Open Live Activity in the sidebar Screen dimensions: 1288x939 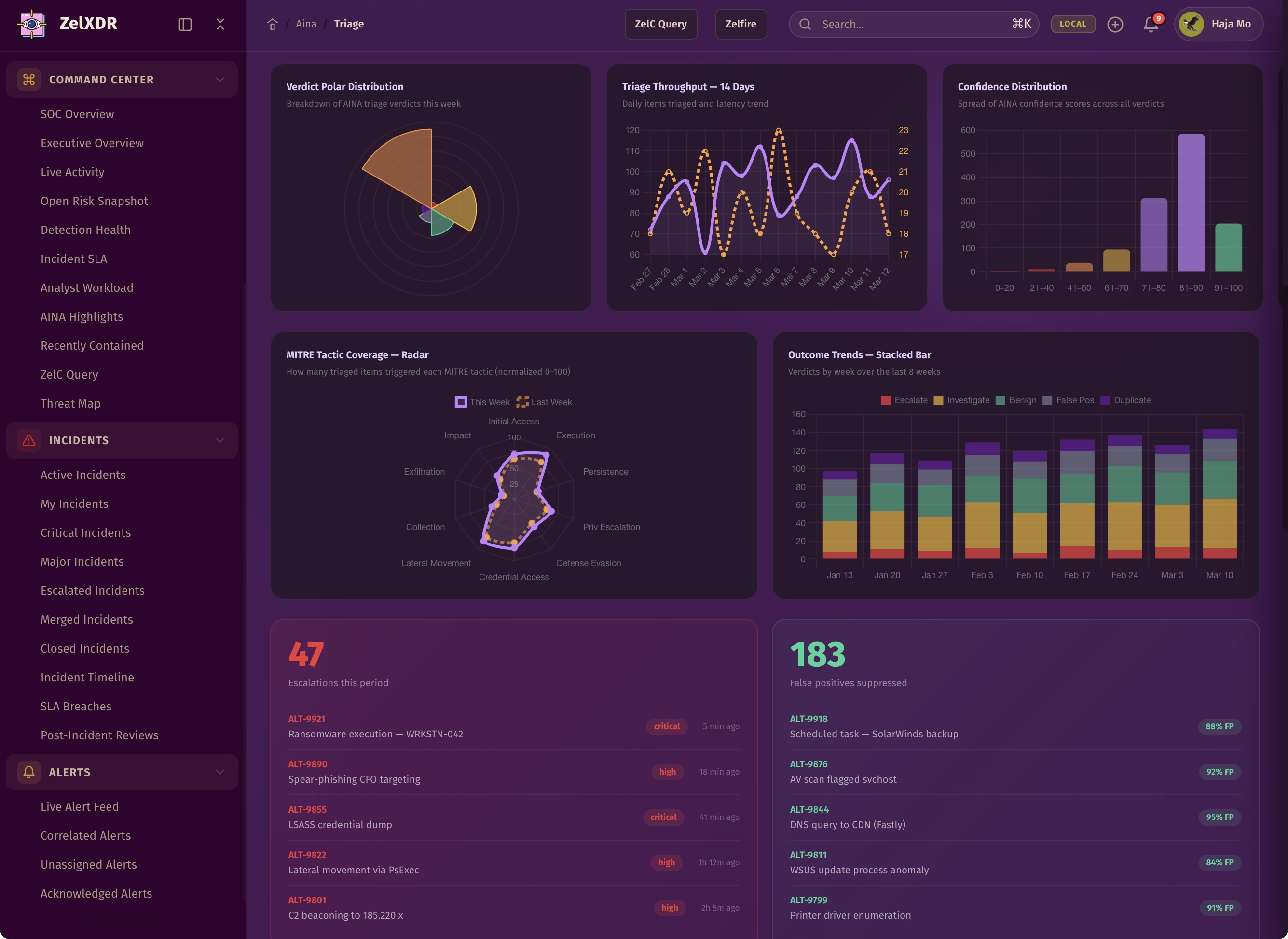click(72, 172)
